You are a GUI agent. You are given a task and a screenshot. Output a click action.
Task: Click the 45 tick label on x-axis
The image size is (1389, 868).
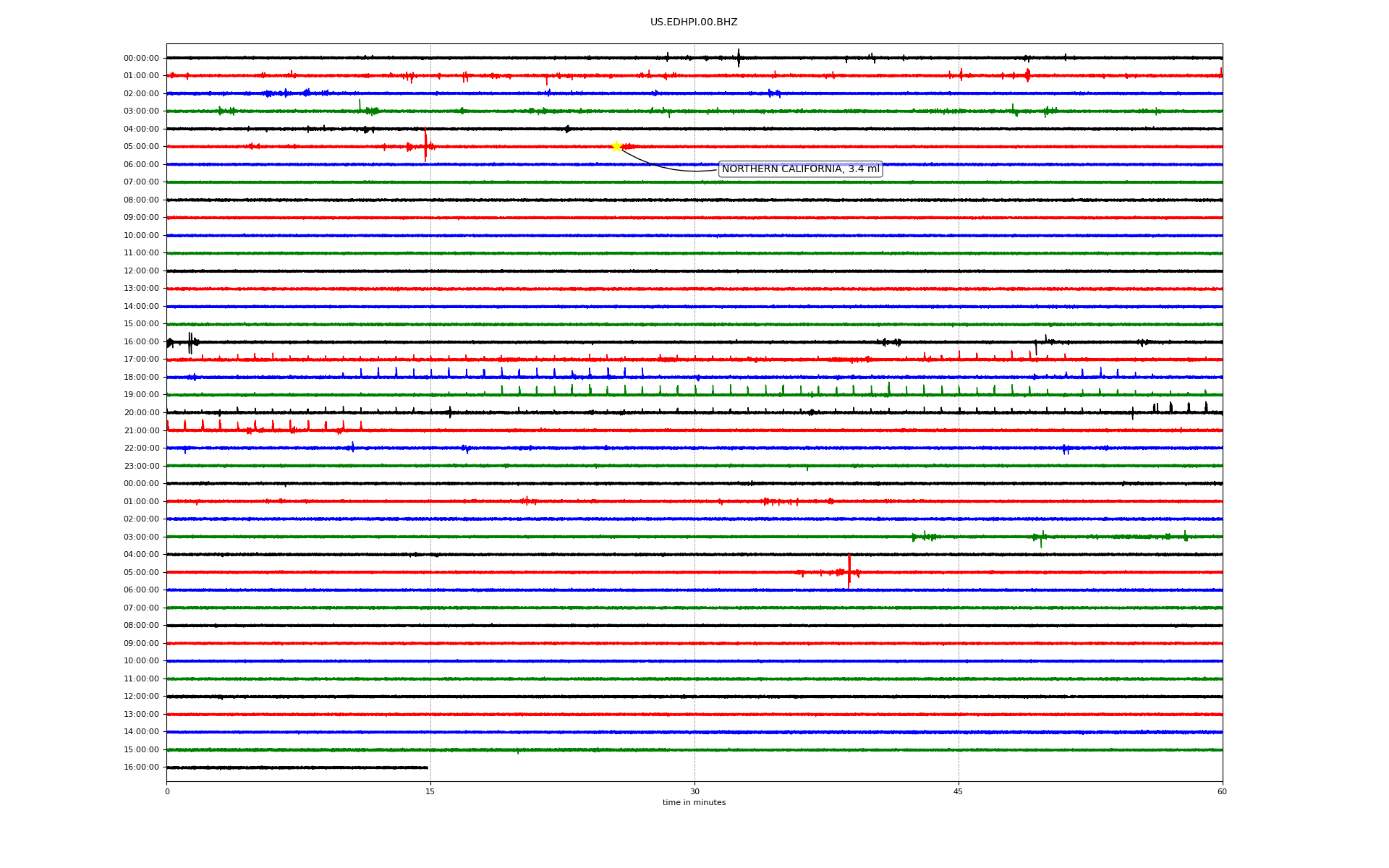(x=959, y=792)
